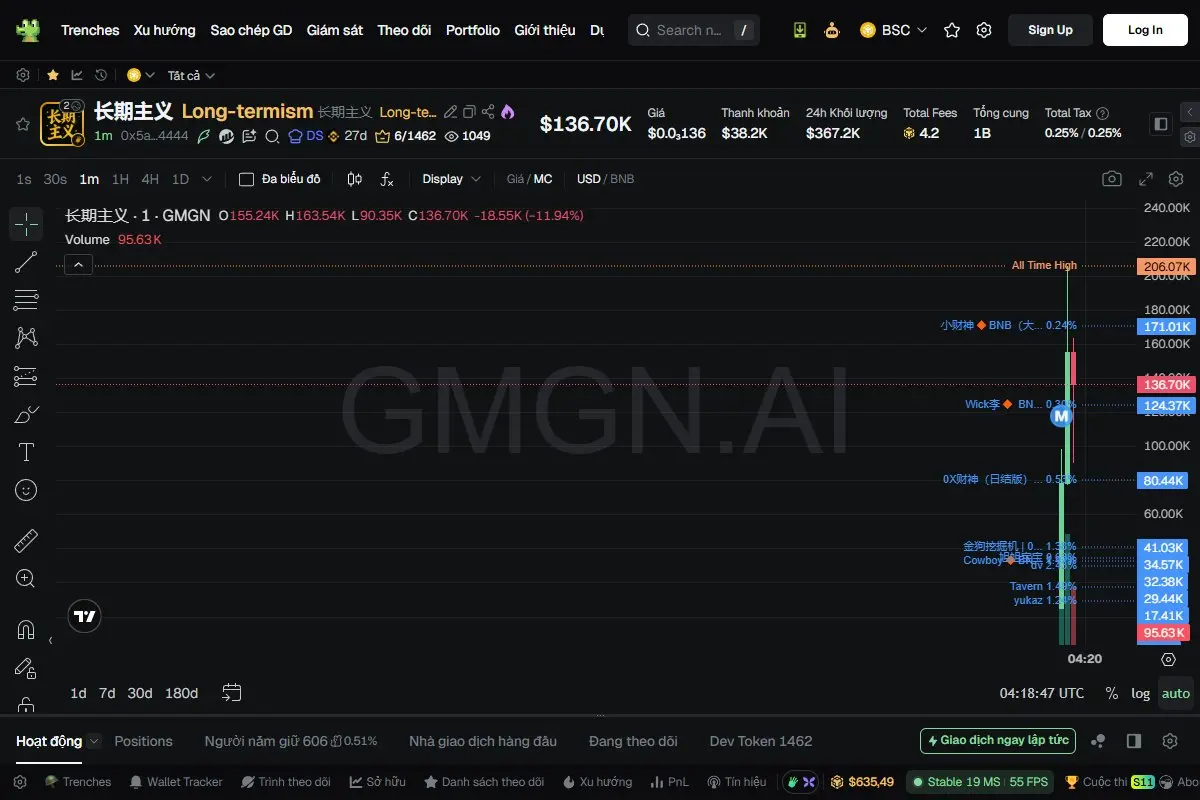Image resolution: width=1200 pixels, height=800 pixels.
Task: Collapse the chart legend chevron
Action: [78, 265]
